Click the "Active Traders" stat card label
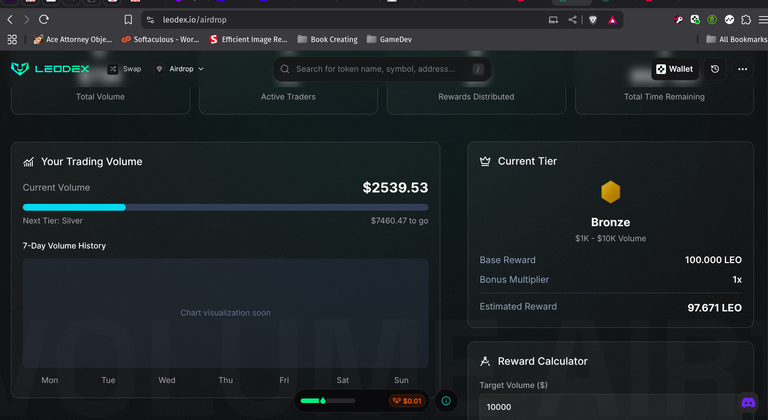 pos(288,97)
